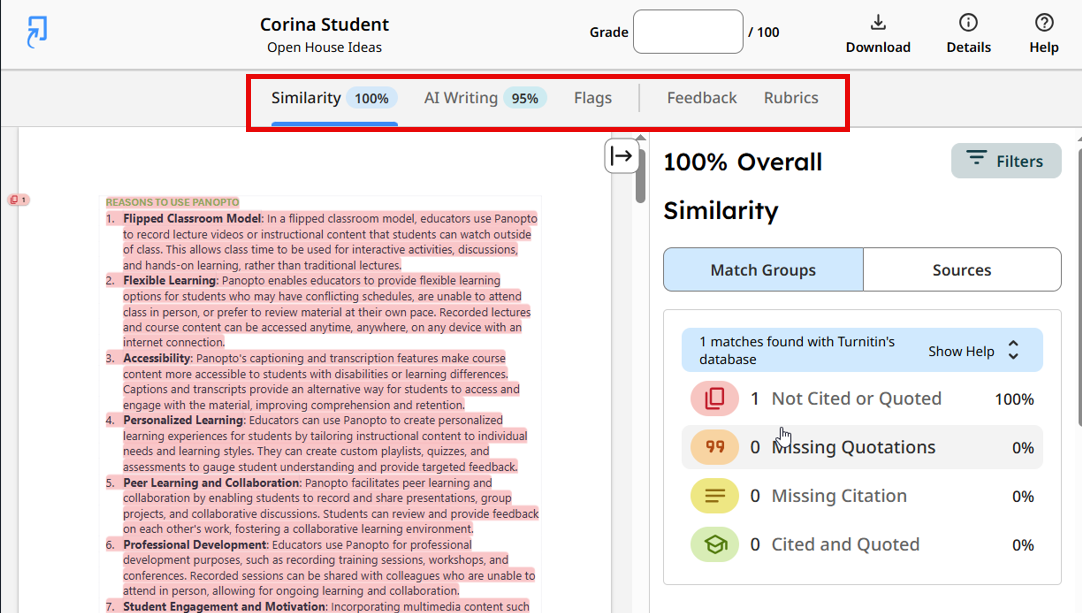Select the Match Groups view
1082x613 pixels.
click(x=762, y=270)
